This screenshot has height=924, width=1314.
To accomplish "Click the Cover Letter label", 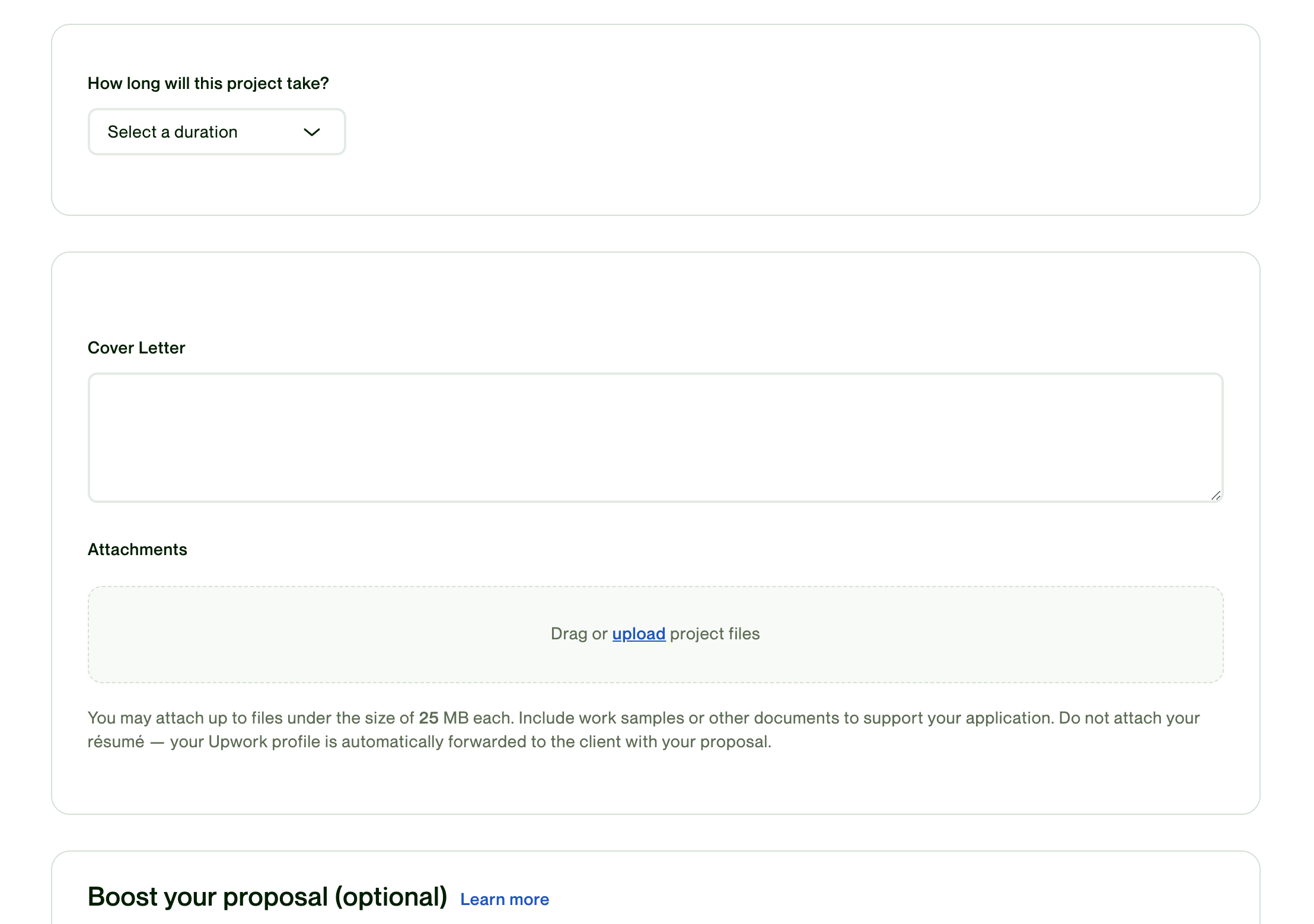I will coord(136,348).
